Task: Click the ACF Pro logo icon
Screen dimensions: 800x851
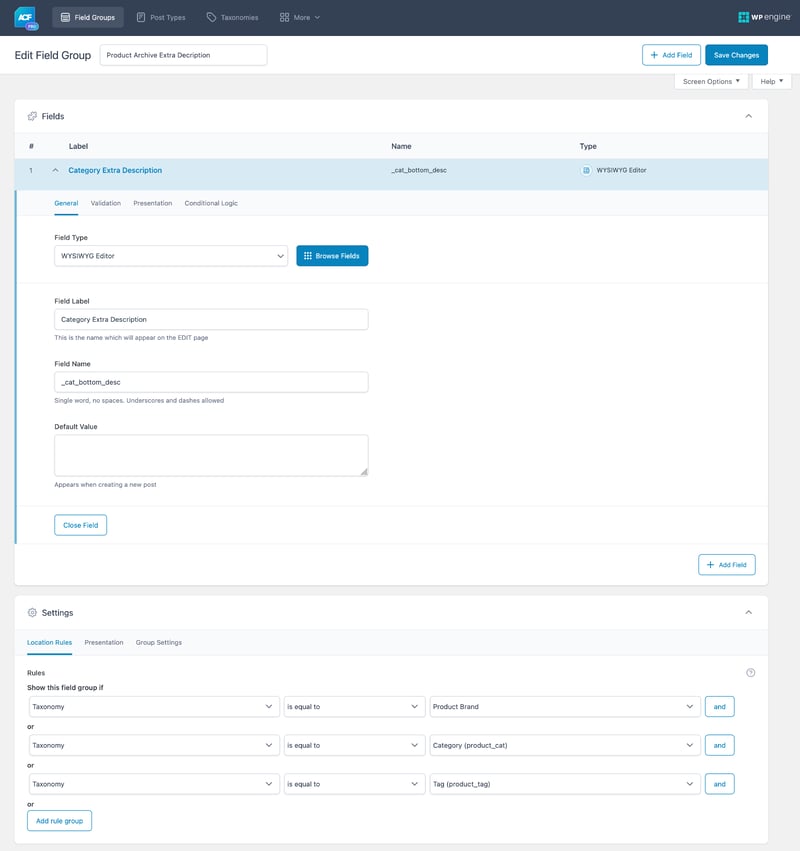Action: click(x=26, y=17)
